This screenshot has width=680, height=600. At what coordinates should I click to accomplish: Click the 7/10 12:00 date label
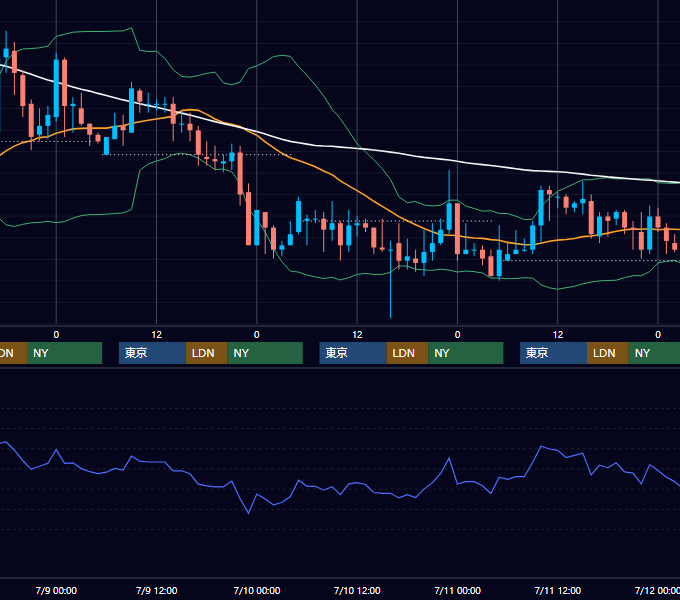coord(357,590)
